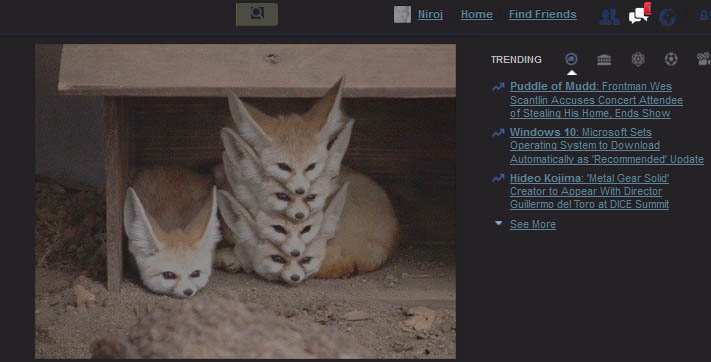
Task: Click trend arrow icon beside Hideo Kojima
Action: [x=498, y=178]
